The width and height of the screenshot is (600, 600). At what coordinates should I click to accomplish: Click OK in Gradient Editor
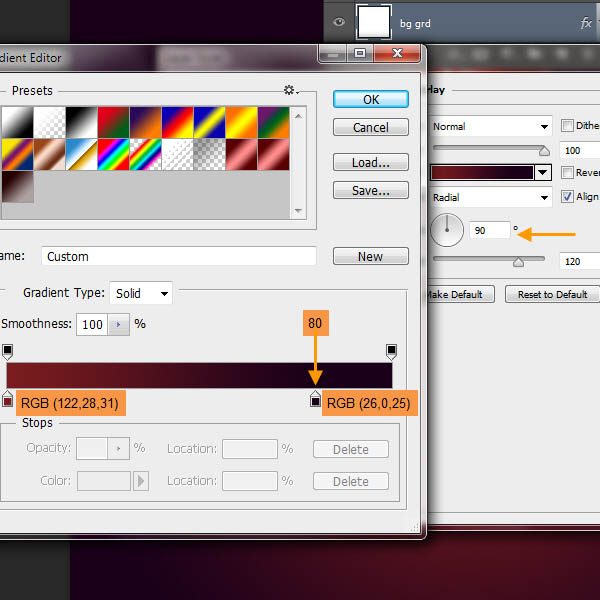(370, 99)
